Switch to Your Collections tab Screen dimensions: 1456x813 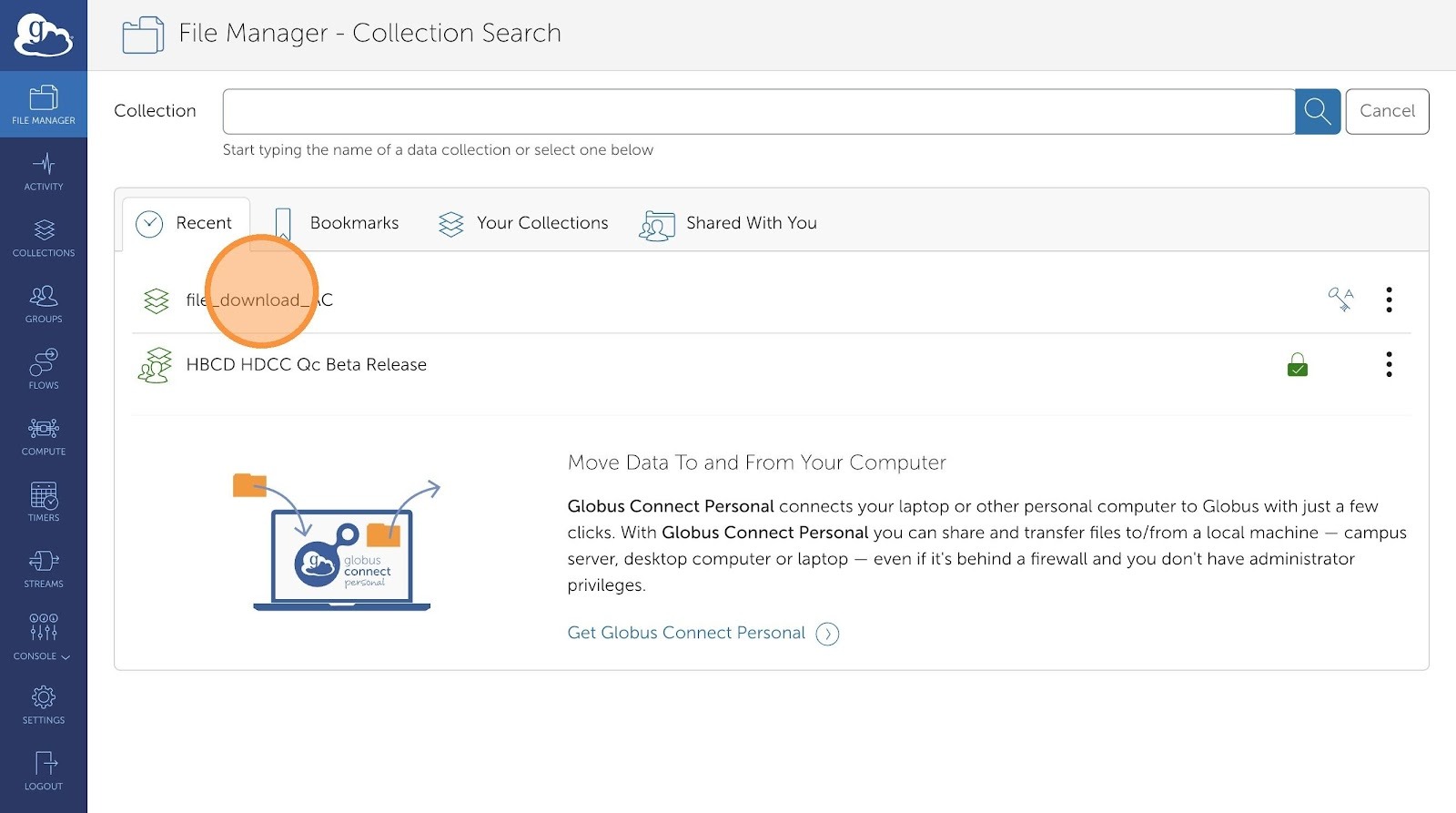coord(523,223)
